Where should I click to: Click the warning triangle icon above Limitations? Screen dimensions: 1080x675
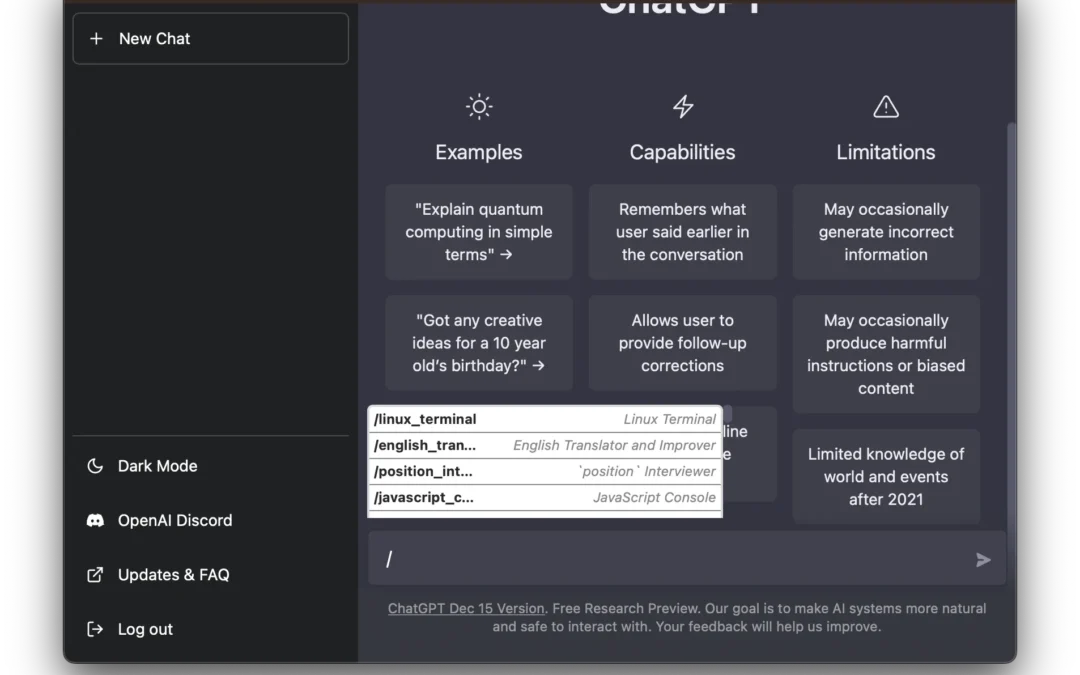(x=886, y=107)
